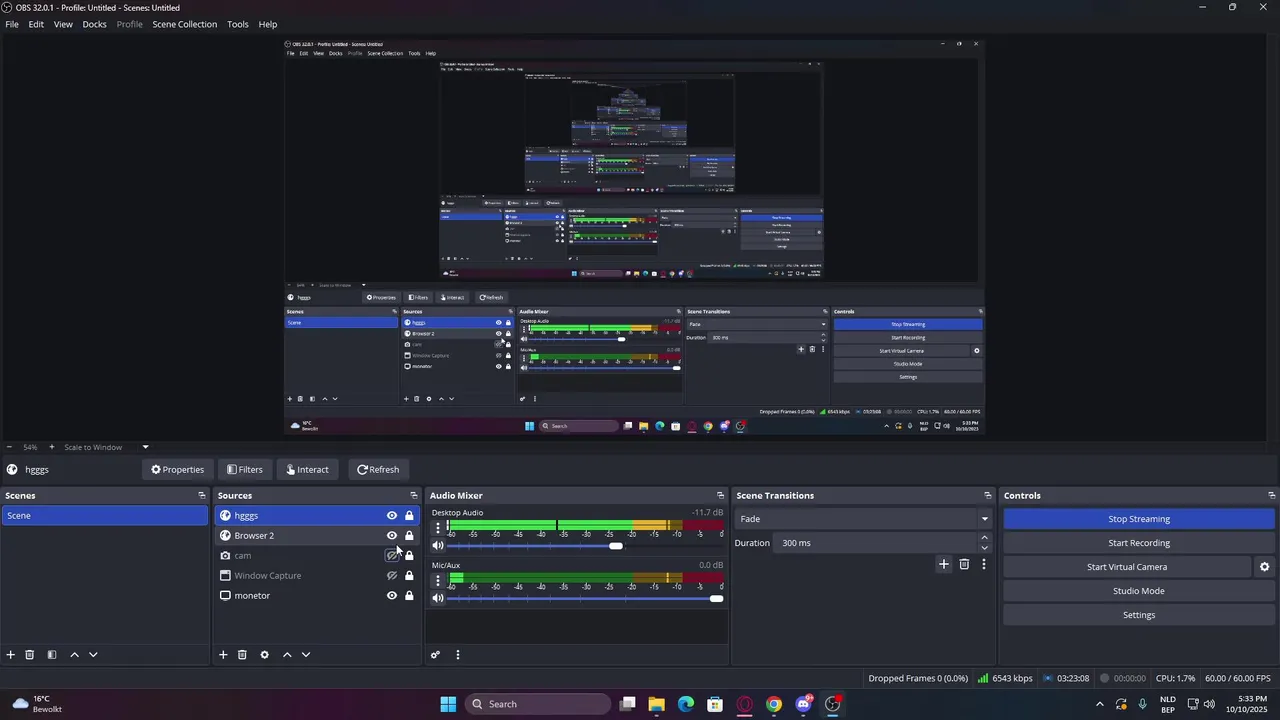Add a scene transition with plus
This screenshot has width=1280, height=720.
943,564
